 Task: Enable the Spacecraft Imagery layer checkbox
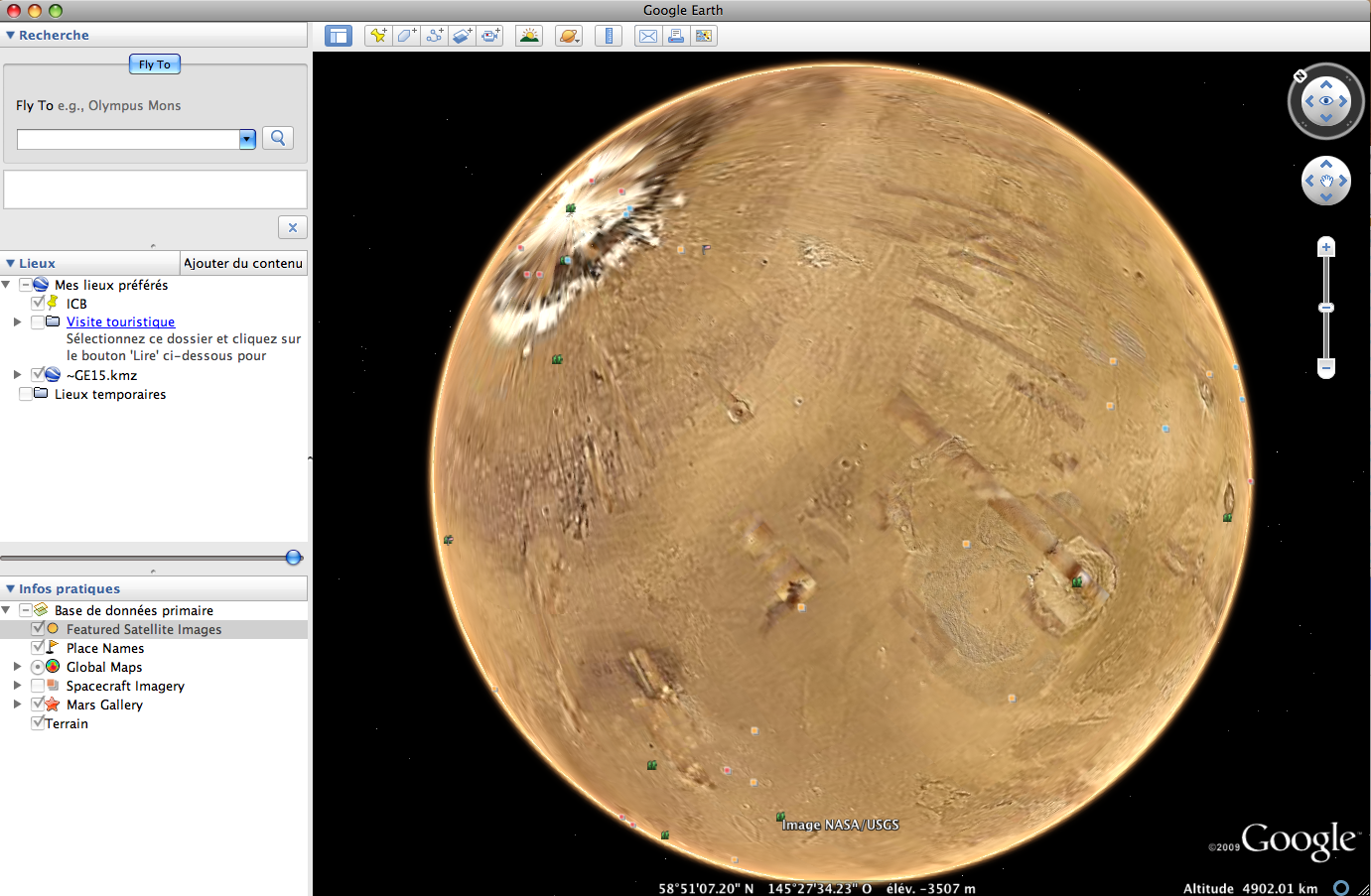point(38,686)
